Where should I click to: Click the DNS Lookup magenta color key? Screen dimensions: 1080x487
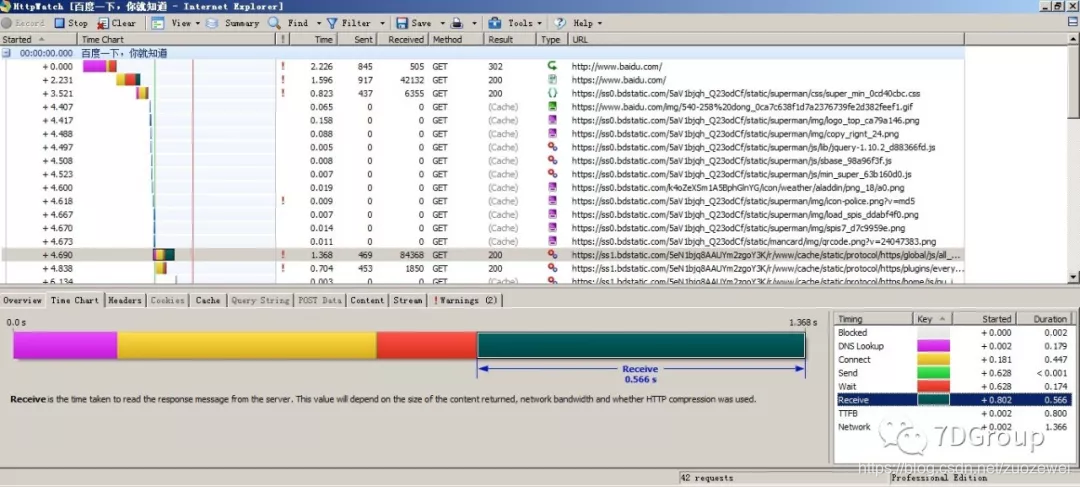coord(933,346)
